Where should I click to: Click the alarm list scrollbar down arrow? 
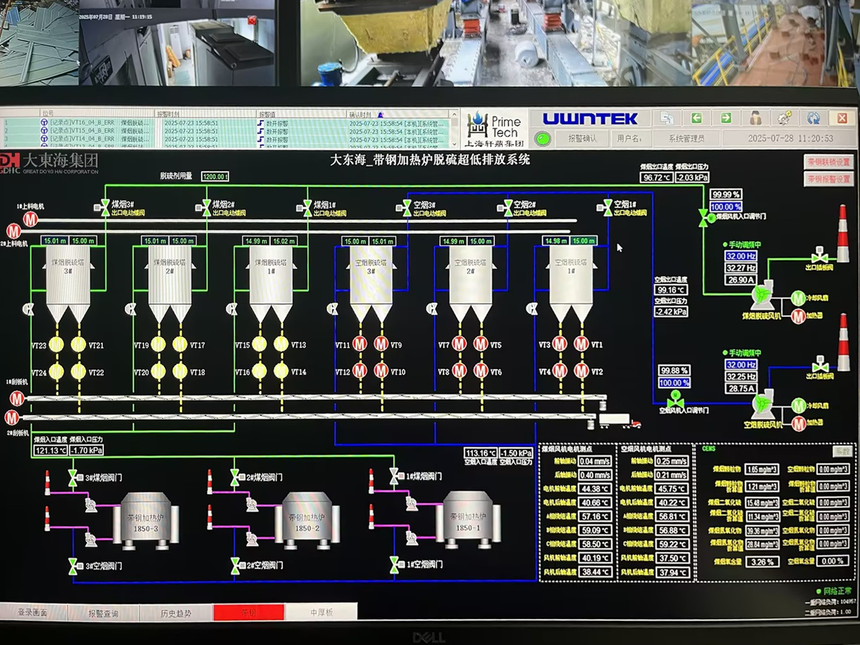coord(454,144)
